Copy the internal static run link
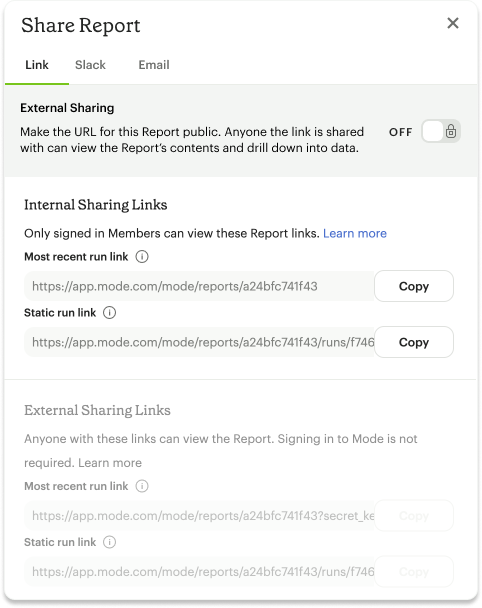 (414, 342)
